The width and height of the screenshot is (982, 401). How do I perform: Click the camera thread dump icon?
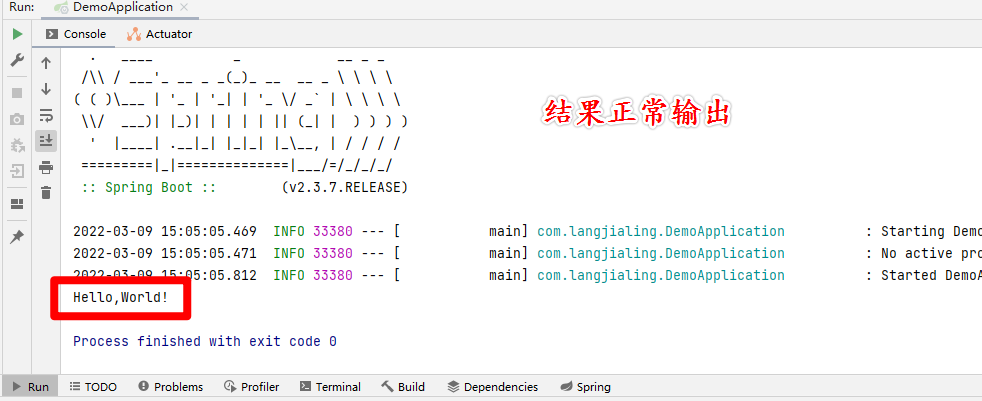17,119
